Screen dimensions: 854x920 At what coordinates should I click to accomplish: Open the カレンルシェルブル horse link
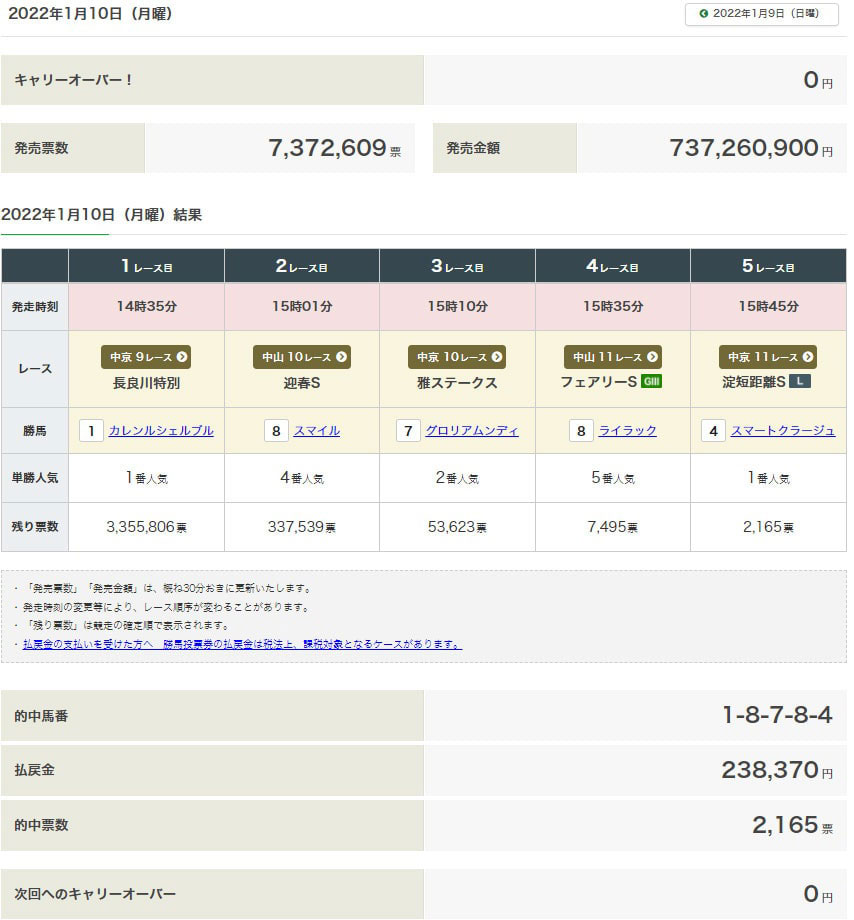click(161, 431)
